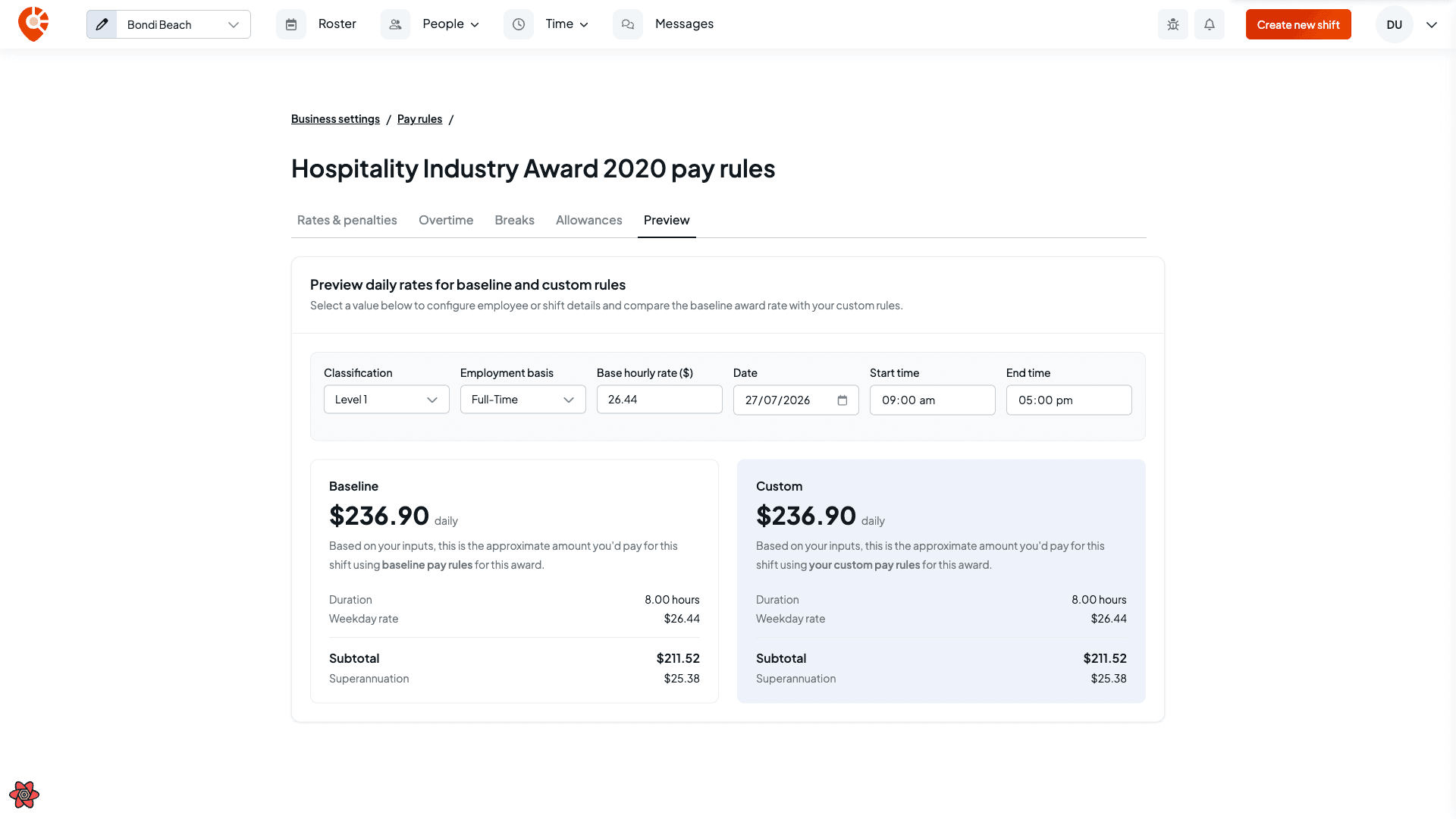This screenshot has width=1456, height=819.
Task: Switch to the Rates & penalties tab
Action: tap(347, 220)
